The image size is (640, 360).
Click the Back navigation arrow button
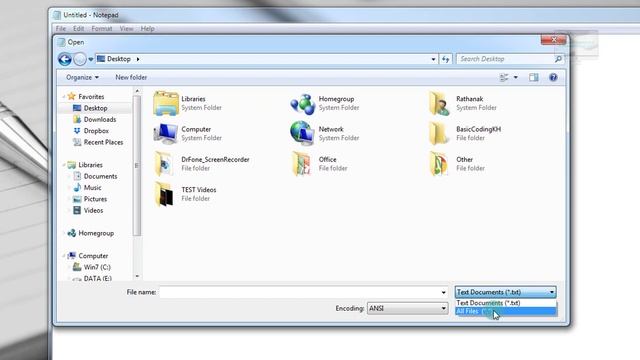64,59
